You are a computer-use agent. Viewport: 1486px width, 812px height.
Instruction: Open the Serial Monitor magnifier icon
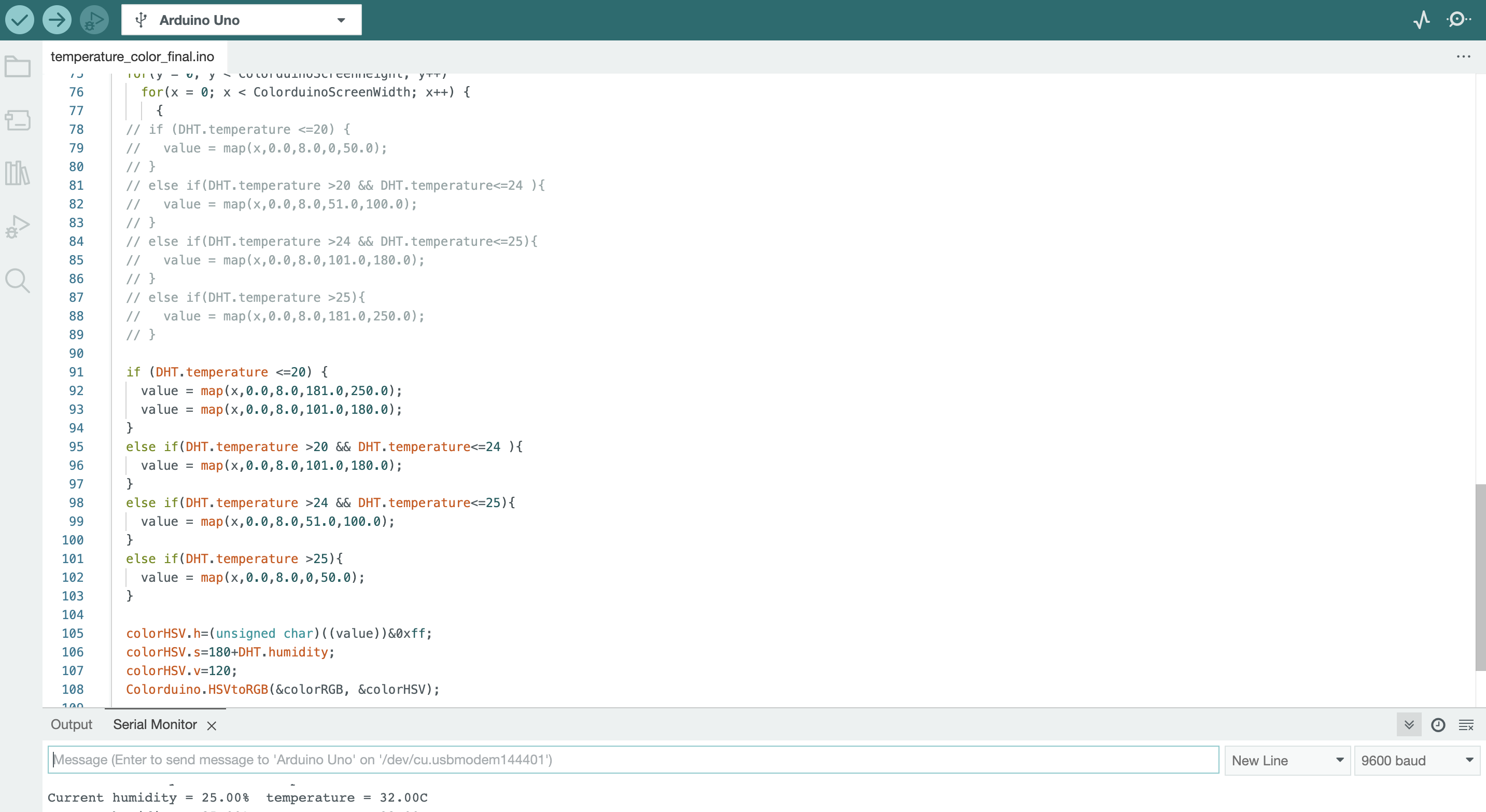click(x=1459, y=20)
